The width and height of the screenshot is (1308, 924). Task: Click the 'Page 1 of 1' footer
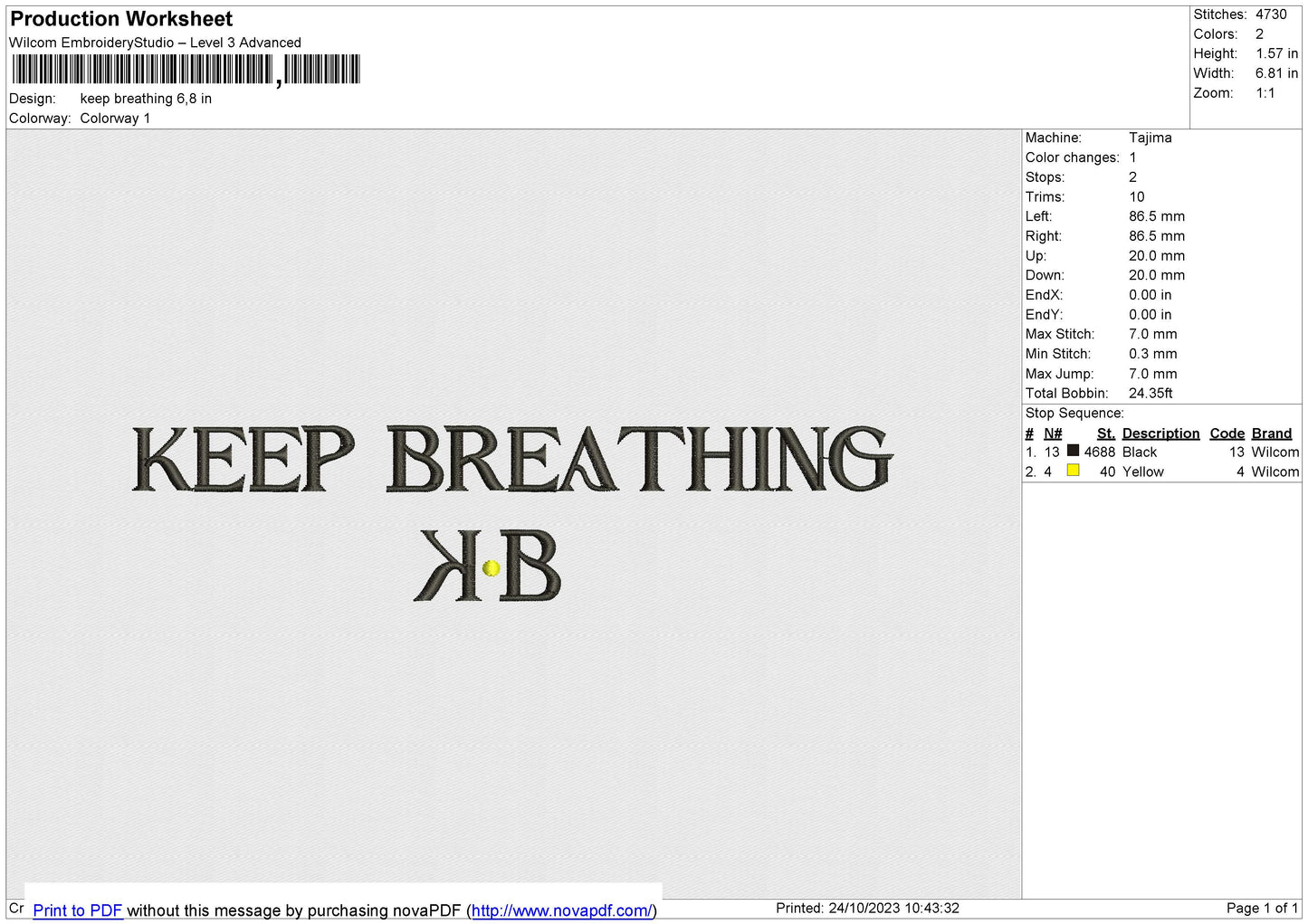click(x=1262, y=909)
